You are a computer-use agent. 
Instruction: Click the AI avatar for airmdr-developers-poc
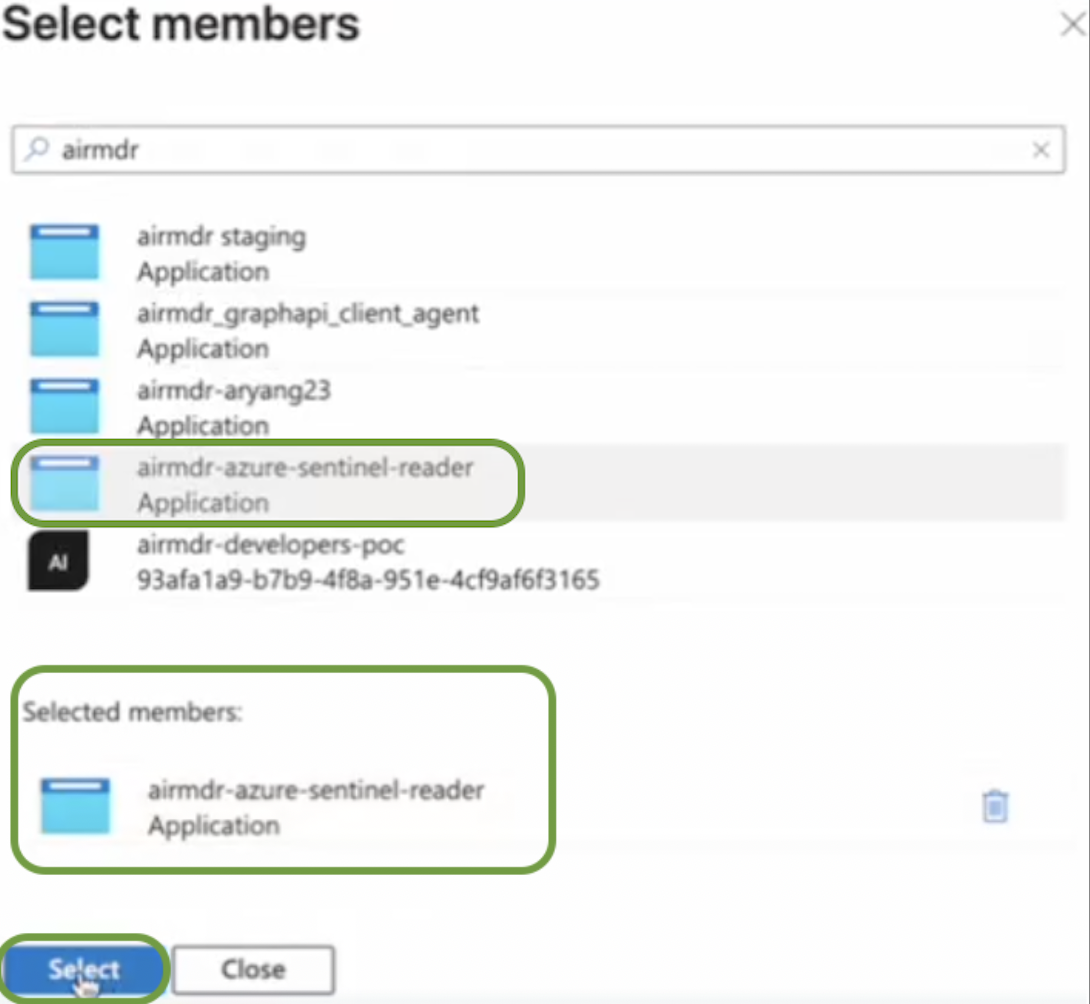[58, 561]
